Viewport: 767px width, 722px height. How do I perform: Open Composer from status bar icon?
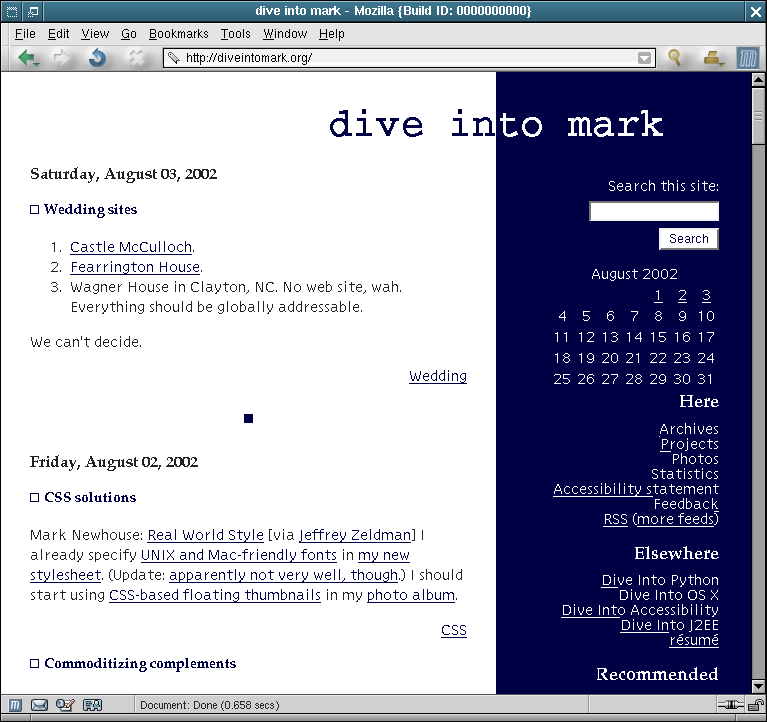click(65, 705)
